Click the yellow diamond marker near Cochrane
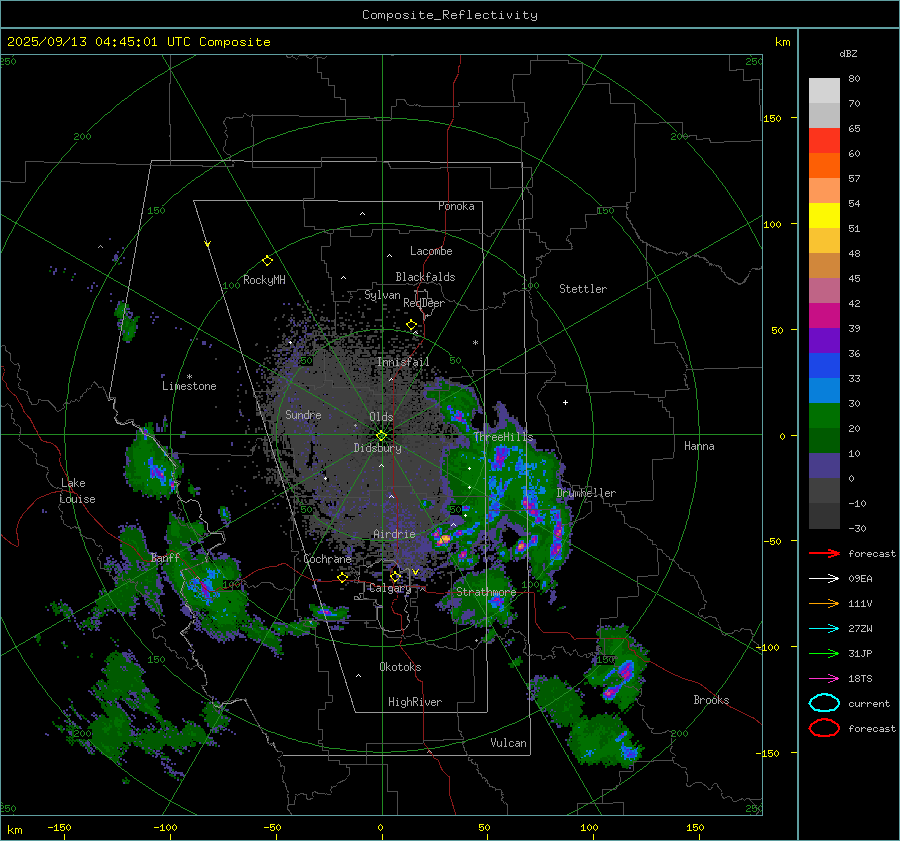900x841 pixels. (343, 578)
